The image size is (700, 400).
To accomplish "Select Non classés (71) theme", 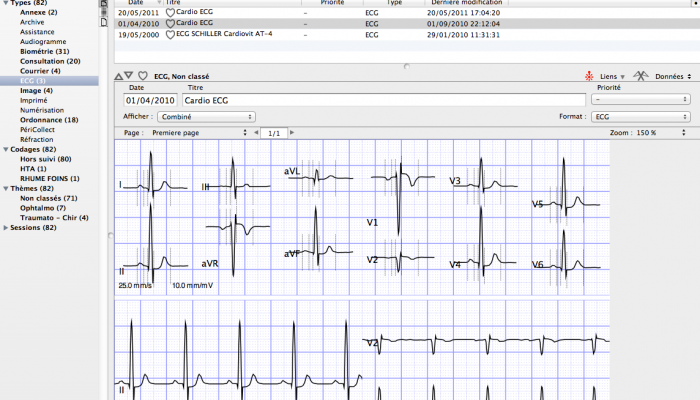I will [49, 198].
